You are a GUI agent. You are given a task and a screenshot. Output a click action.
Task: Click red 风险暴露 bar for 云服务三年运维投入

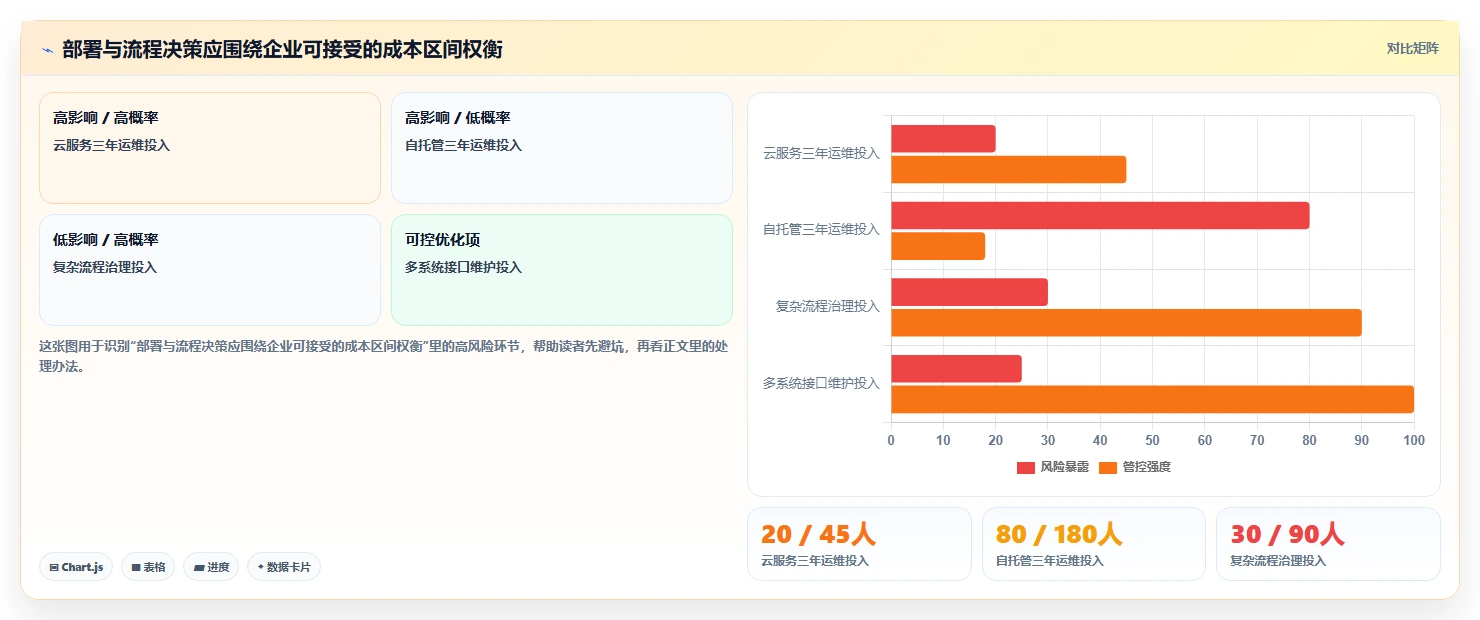(943, 139)
